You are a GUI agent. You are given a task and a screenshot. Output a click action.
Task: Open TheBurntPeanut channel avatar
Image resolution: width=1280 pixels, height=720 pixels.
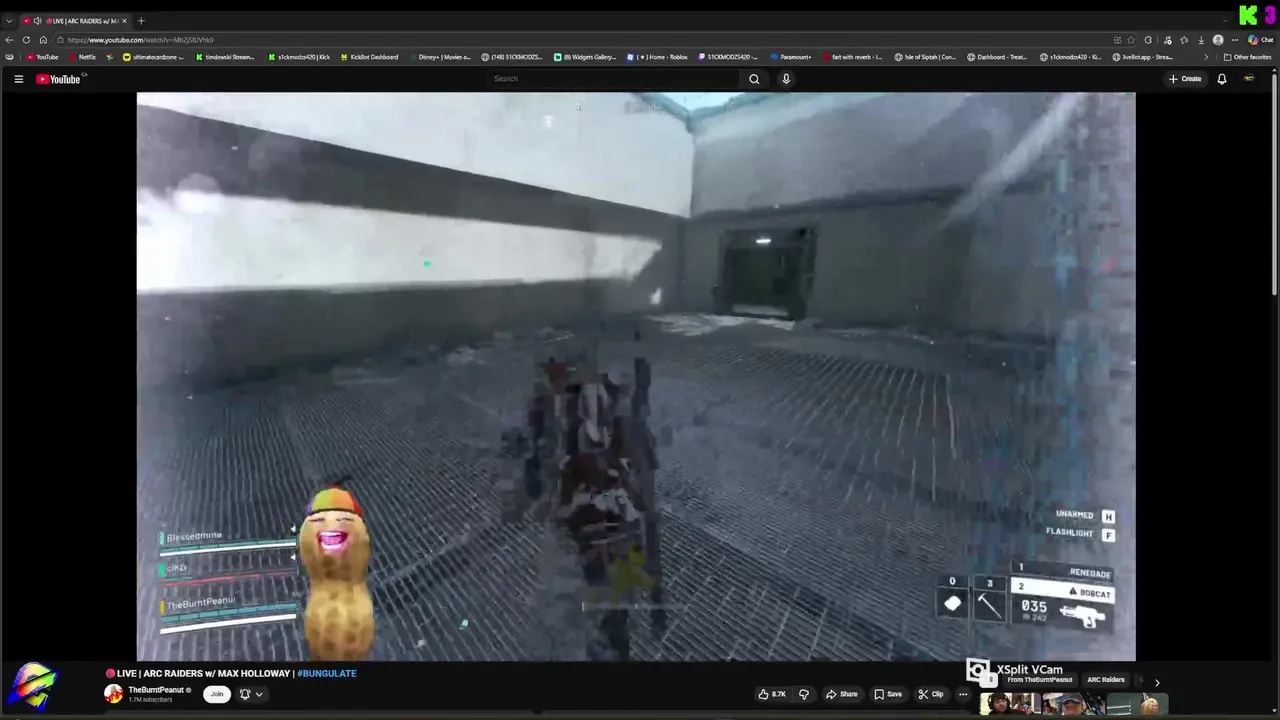(x=114, y=694)
